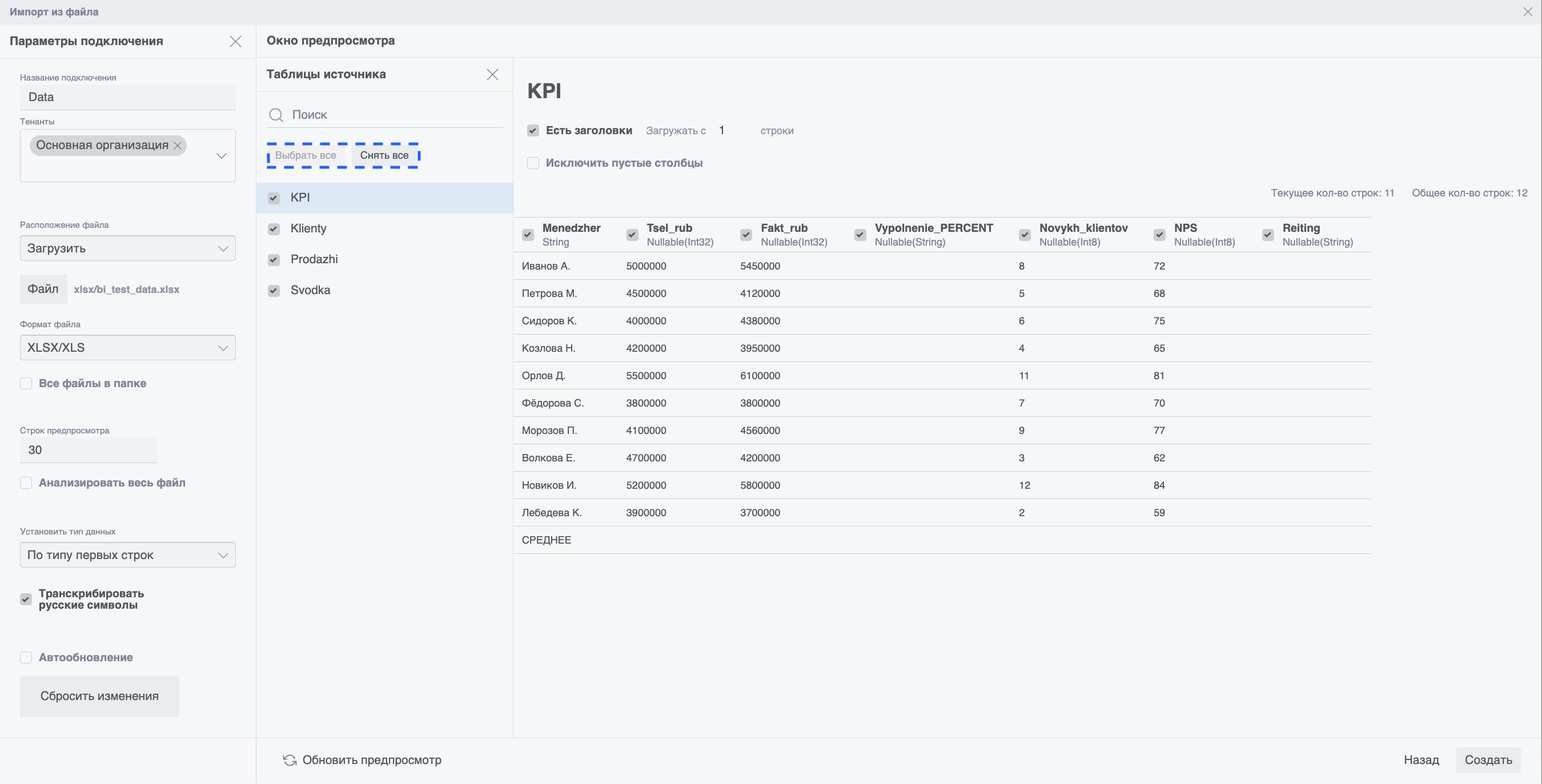Open the file location Загрузить dropdown

tap(127, 248)
